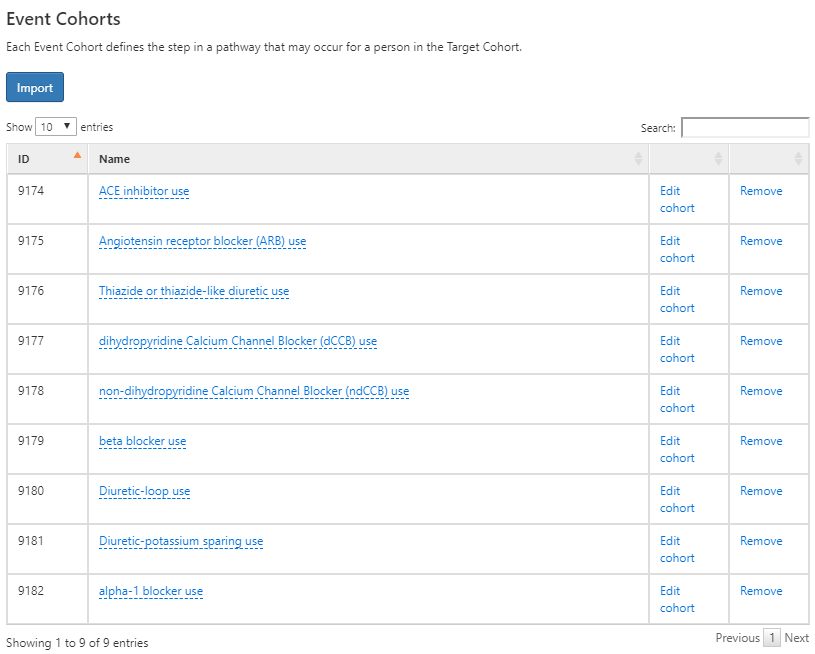
Task: Open beta blocker use link
Action: coord(142,441)
